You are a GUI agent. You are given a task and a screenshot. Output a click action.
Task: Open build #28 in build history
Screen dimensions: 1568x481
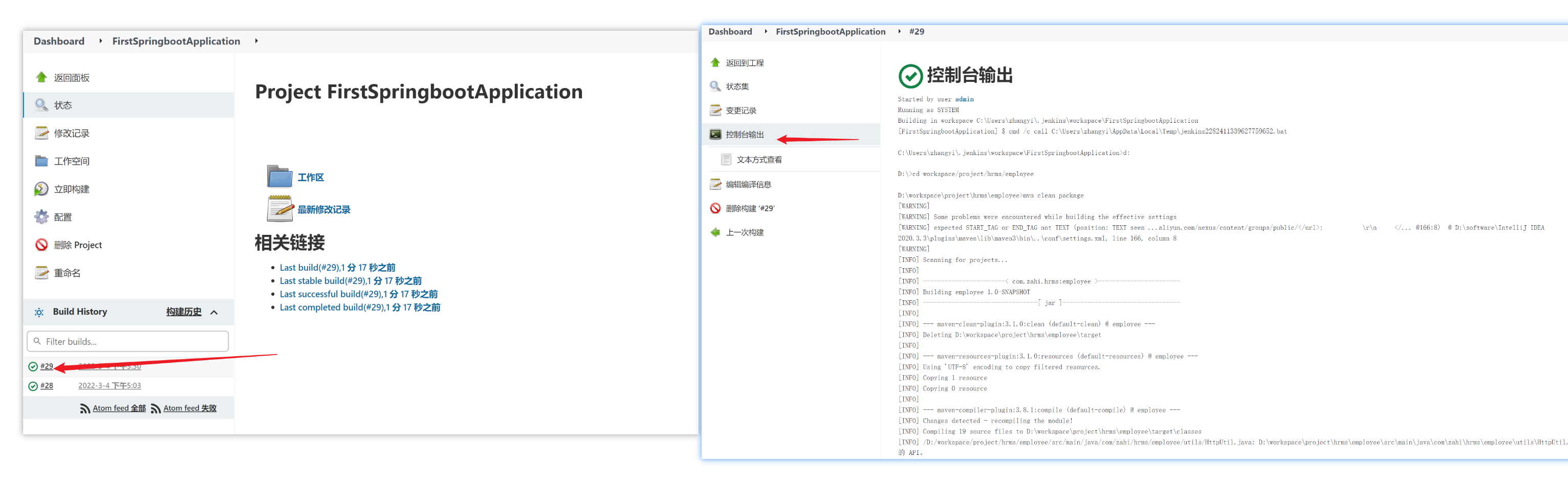pyautogui.click(x=47, y=385)
